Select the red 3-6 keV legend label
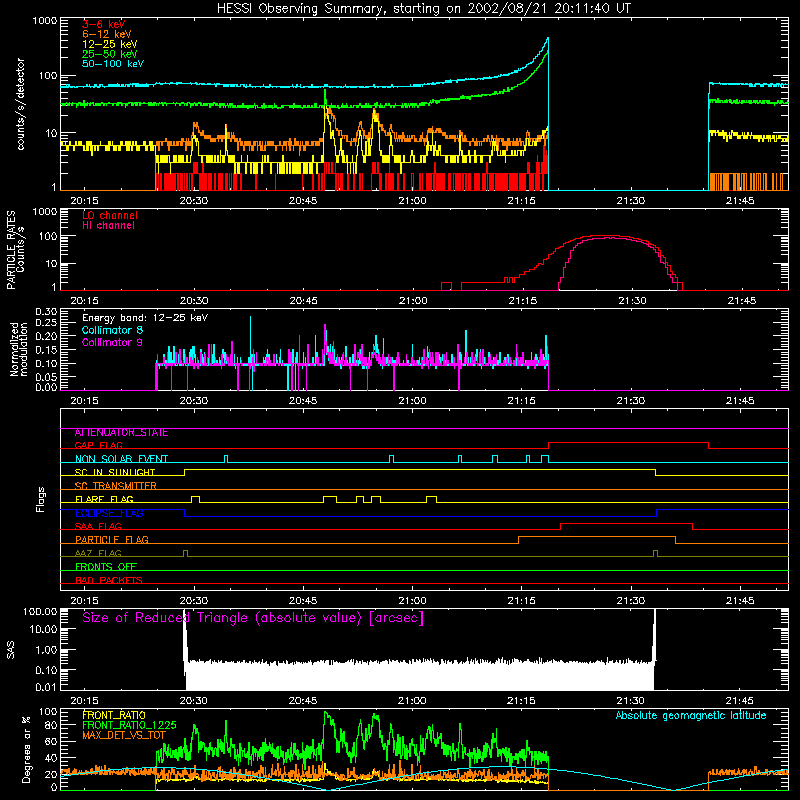Viewport: 800px width, 800px height. pos(104,24)
